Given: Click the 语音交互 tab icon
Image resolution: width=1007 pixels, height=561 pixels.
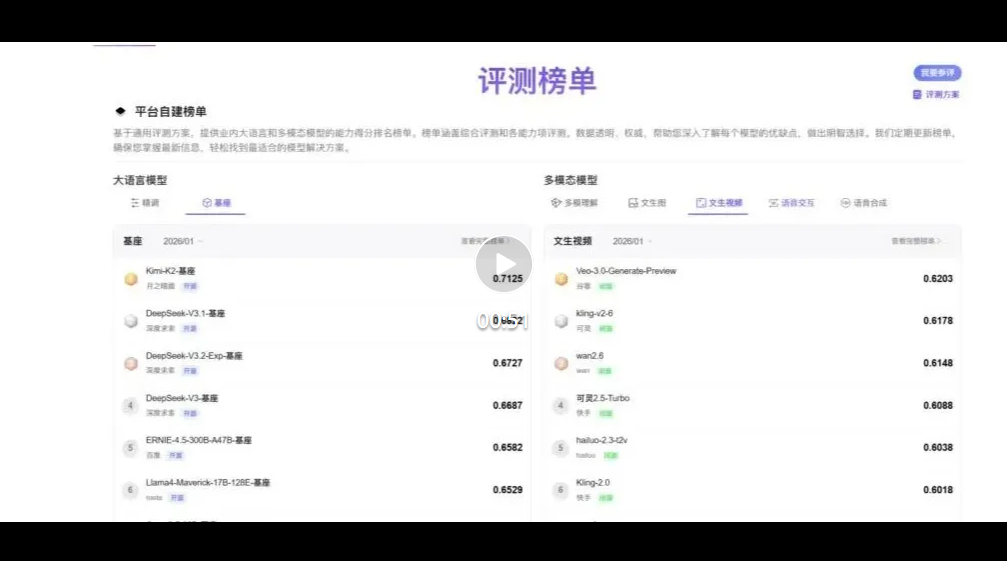Looking at the screenshot, I should pos(773,203).
